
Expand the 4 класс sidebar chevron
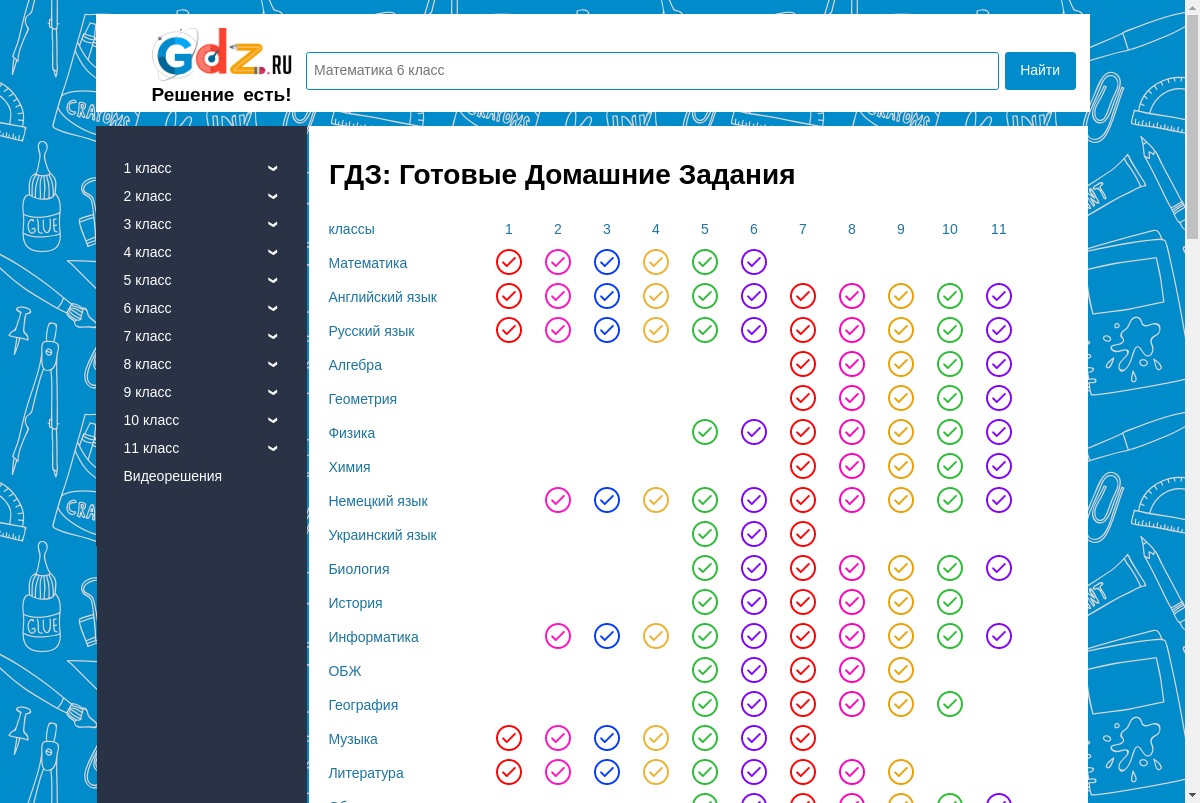tap(273, 252)
